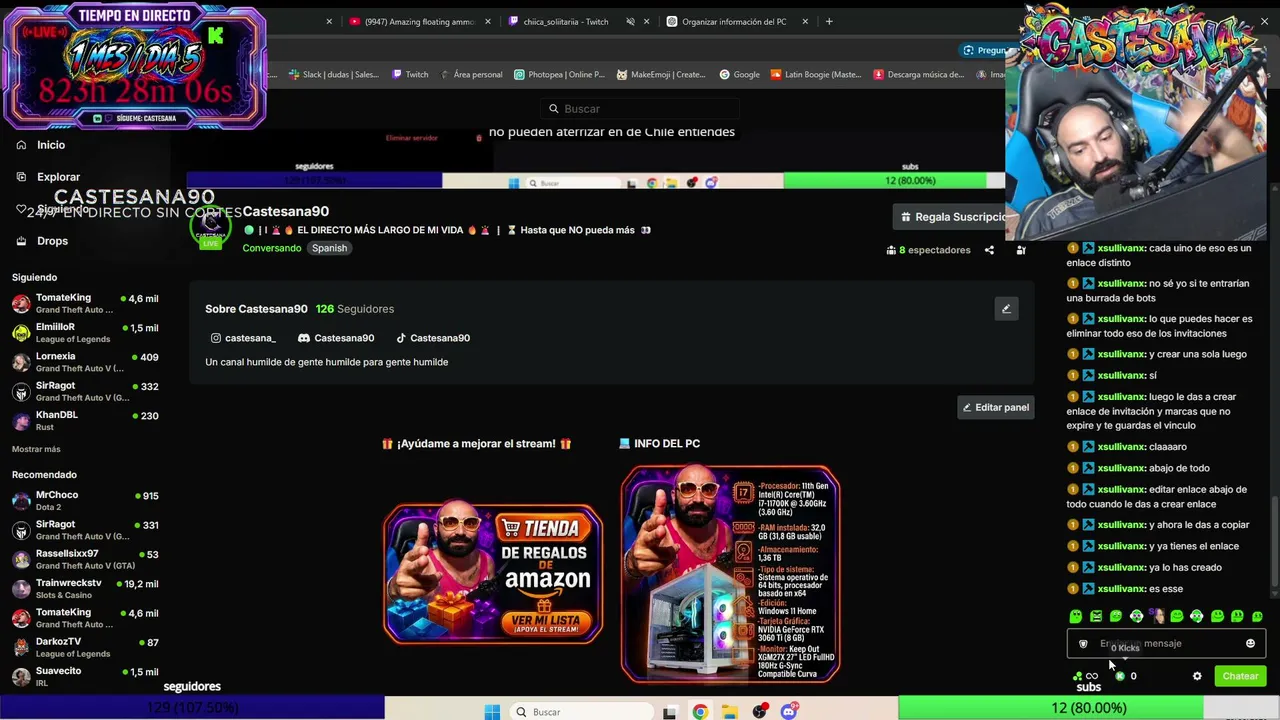Viewport: 1280px width, 720px height.
Task: Open the Photopea bookmark
Action: (x=559, y=74)
